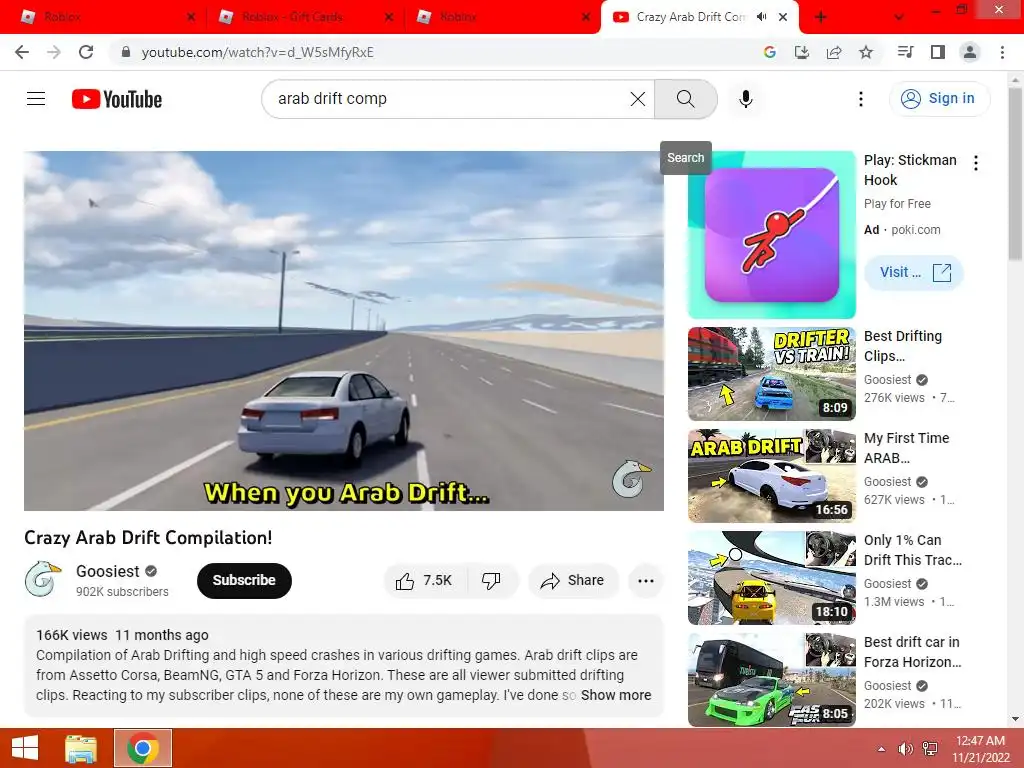Open Play: Stickman Hook ad title

[910, 170]
